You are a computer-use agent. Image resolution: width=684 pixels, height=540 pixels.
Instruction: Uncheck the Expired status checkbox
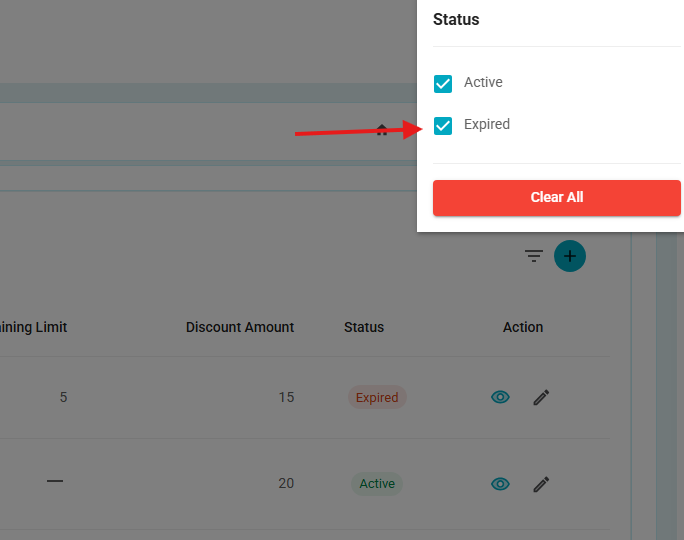coord(443,126)
